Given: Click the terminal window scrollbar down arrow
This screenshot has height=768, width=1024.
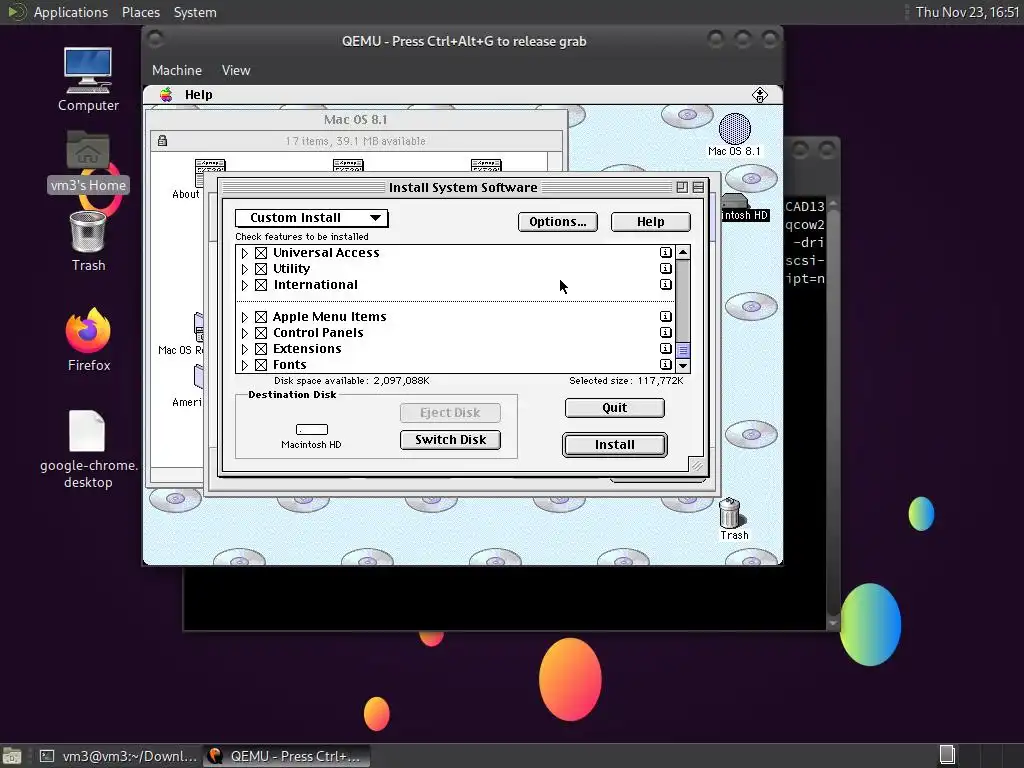Looking at the screenshot, I should click(x=833, y=623).
